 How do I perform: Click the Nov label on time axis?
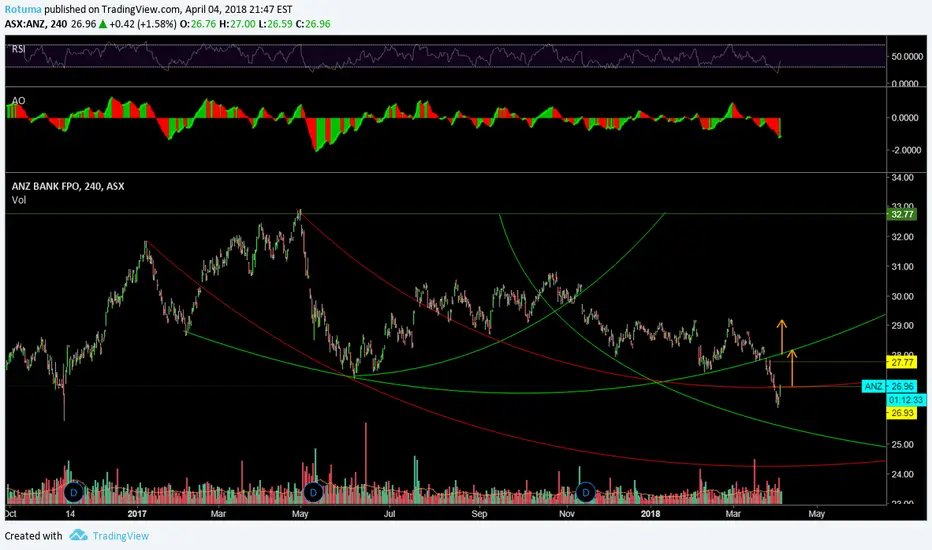click(566, 514)
